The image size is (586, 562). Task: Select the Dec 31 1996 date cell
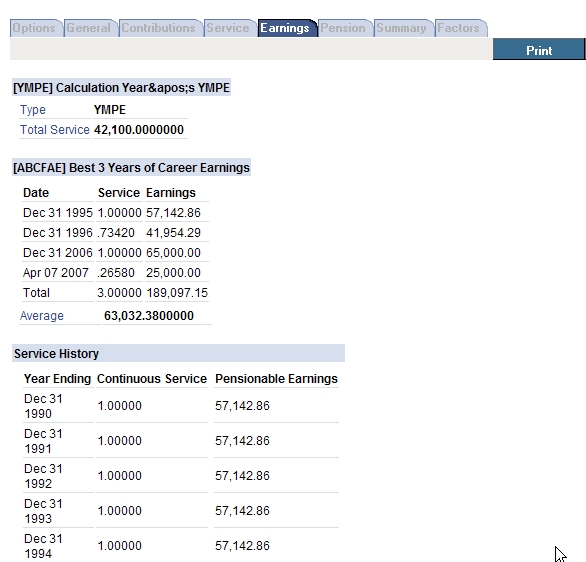point(58,232)
